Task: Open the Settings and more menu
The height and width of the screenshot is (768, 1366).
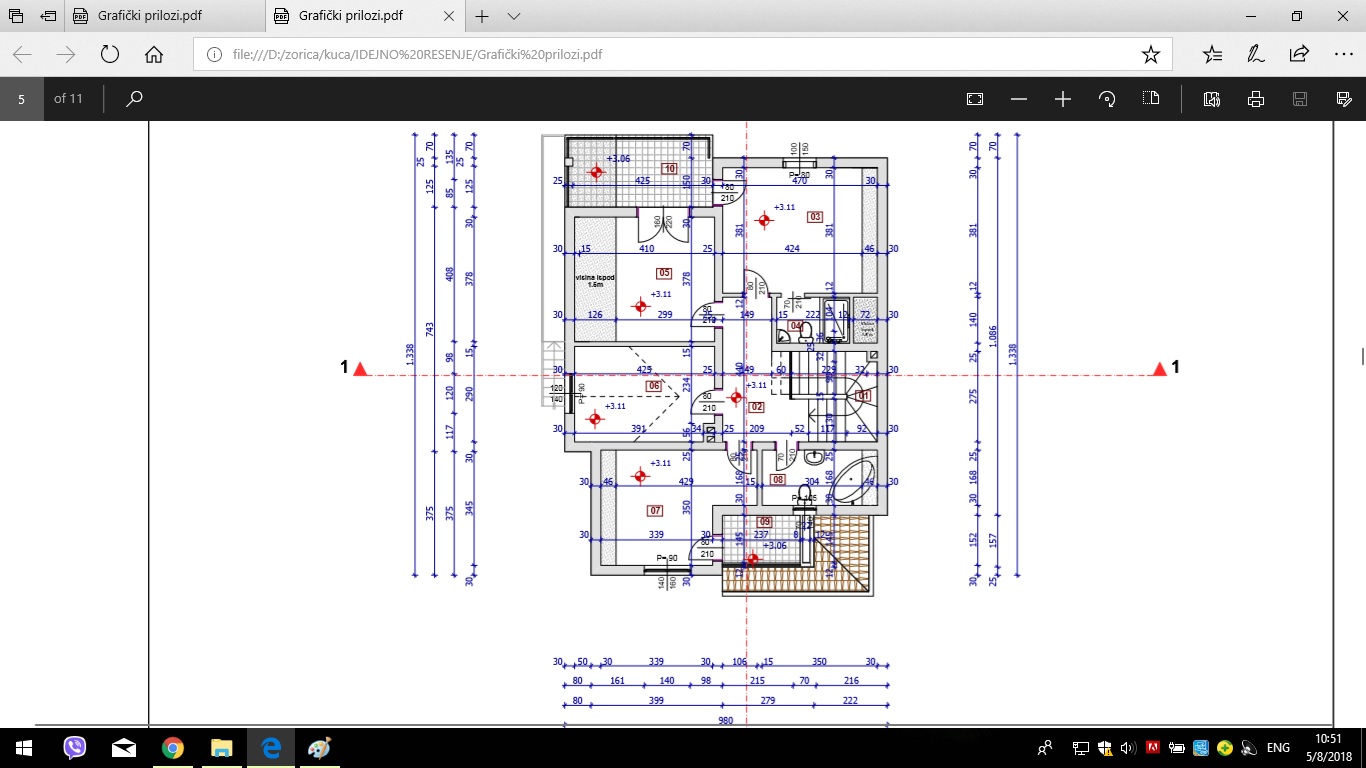Action: coord(1343,54)
